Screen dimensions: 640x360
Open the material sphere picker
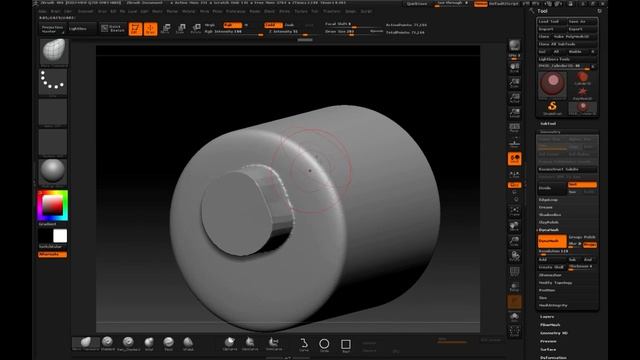pos(53,172)
